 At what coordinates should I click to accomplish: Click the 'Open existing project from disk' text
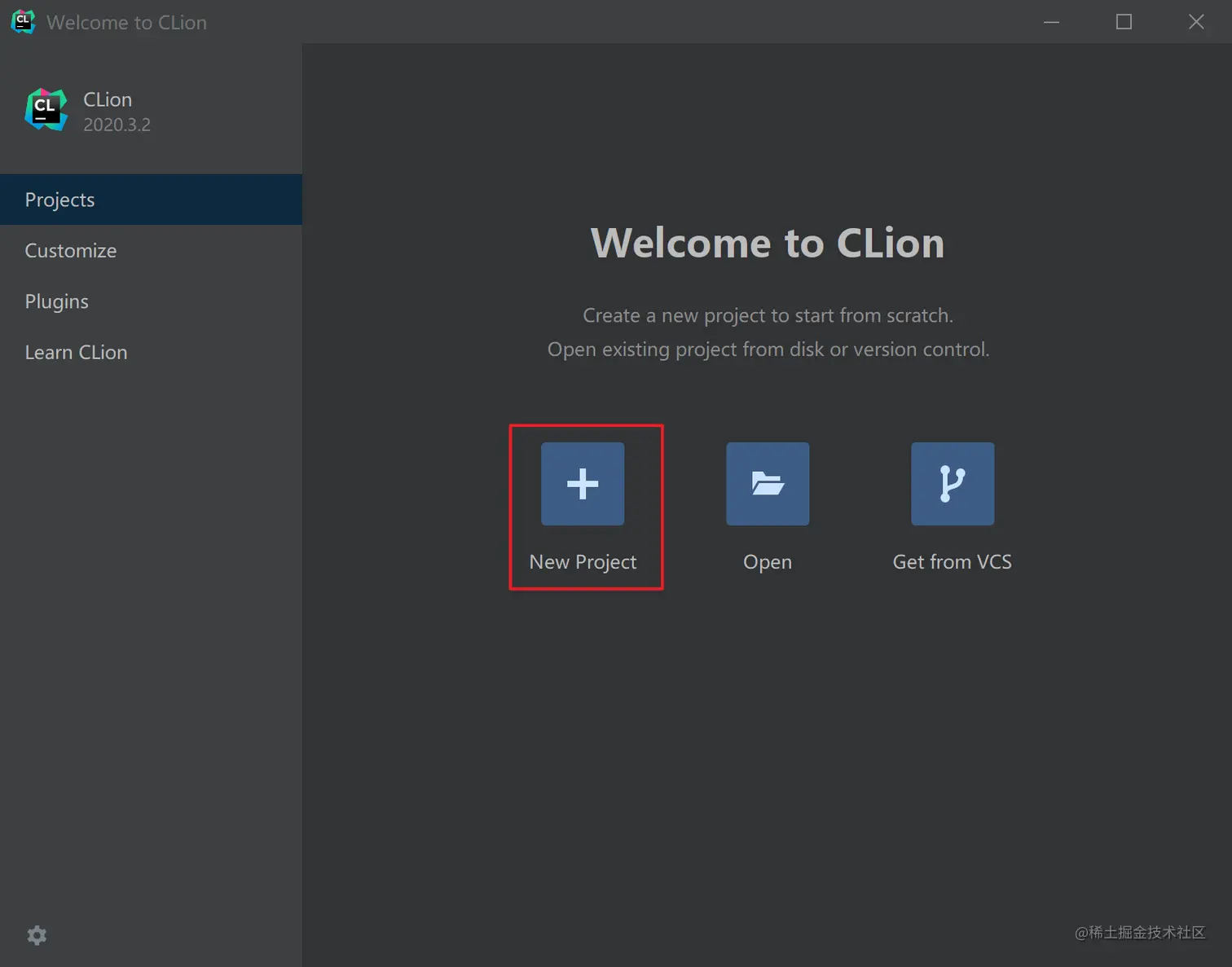pyautogui.click(x=768, y=349)
